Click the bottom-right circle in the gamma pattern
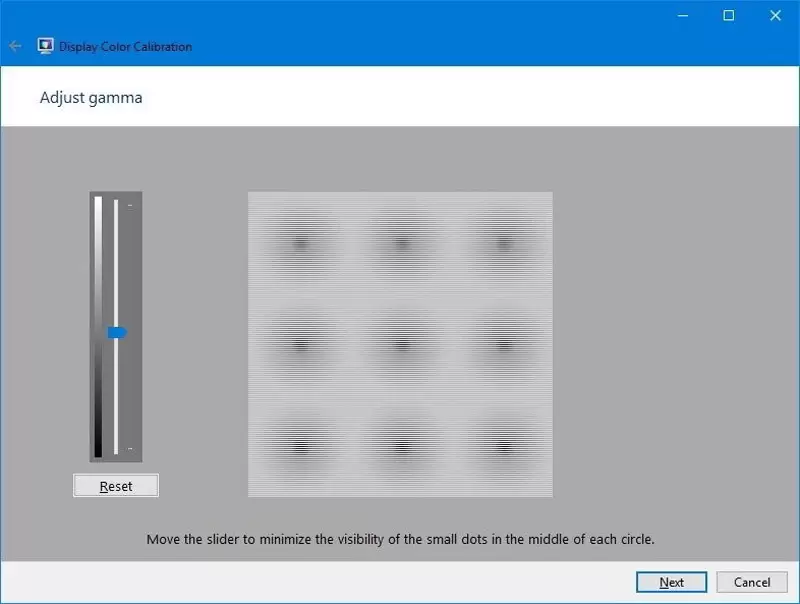The image size is (800, 604). (x=502, y=445)
